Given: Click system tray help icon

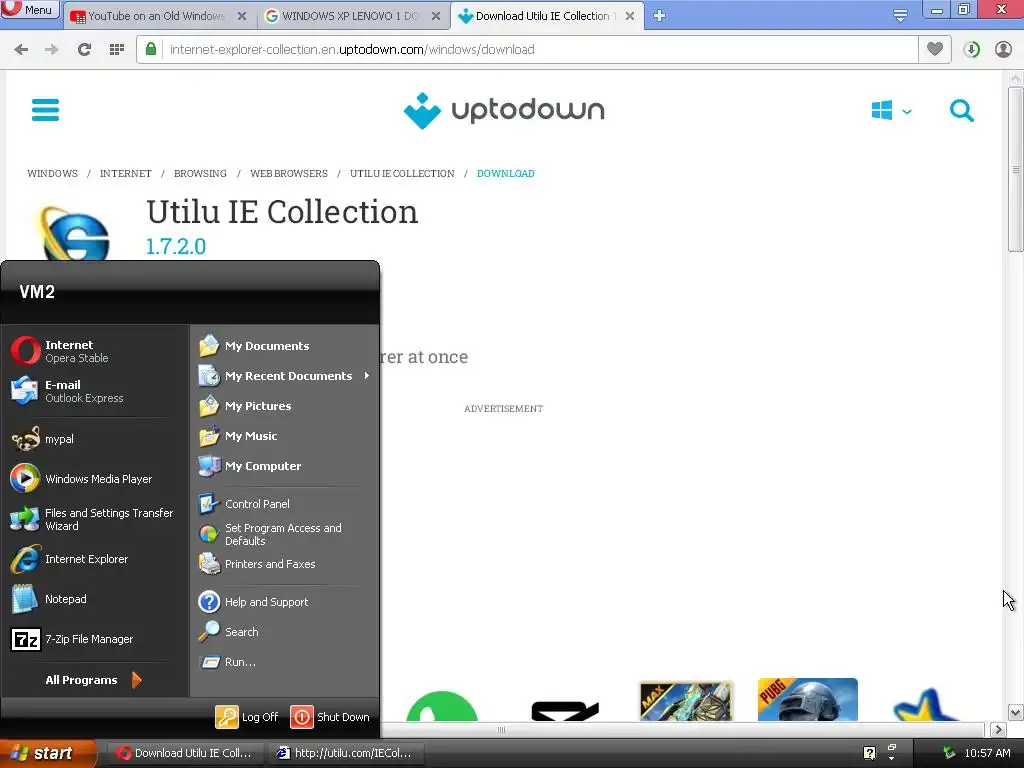Looking at the screenshot, I should 869,753.
